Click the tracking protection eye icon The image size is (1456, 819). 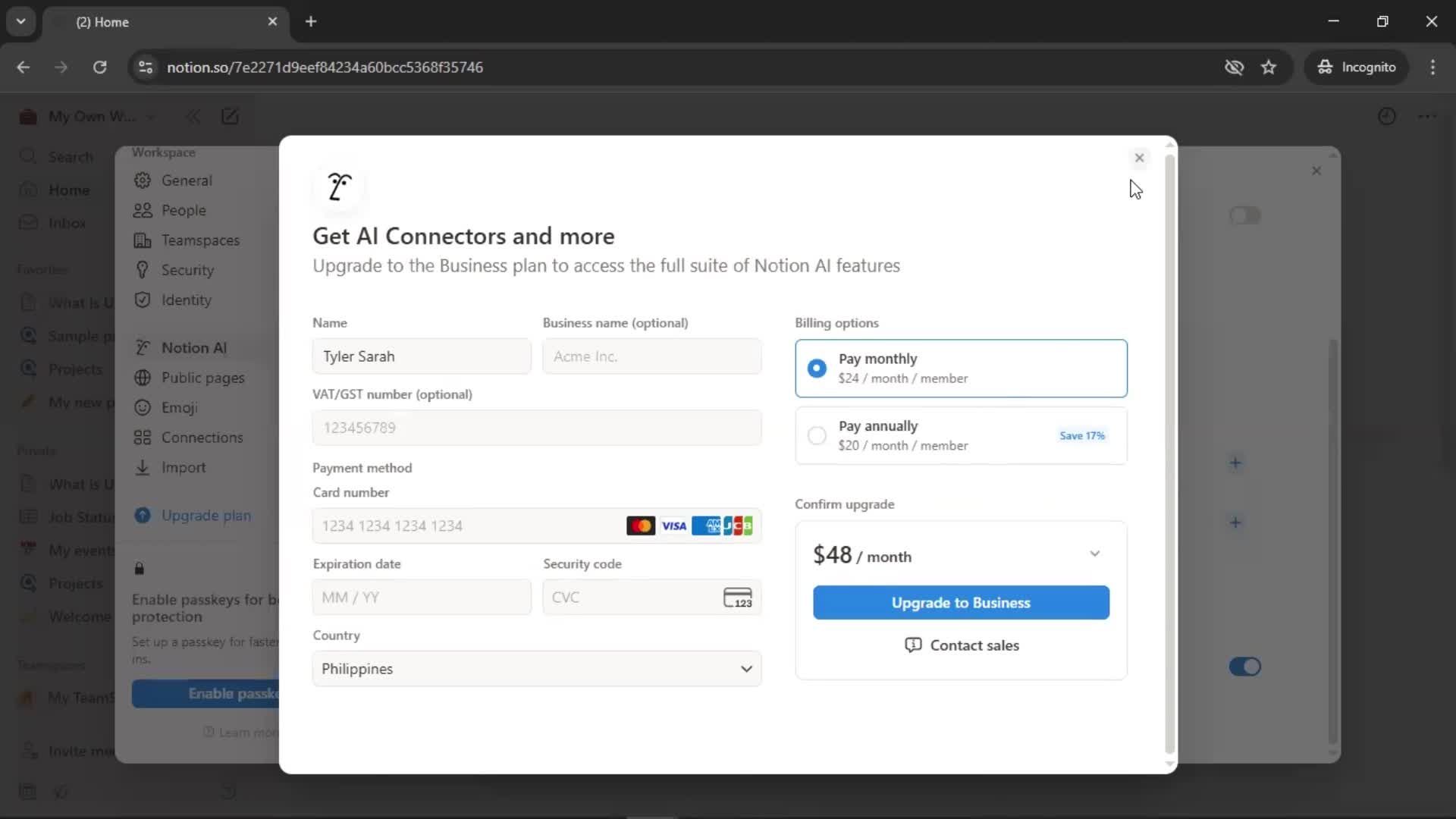pos(1234,67)
